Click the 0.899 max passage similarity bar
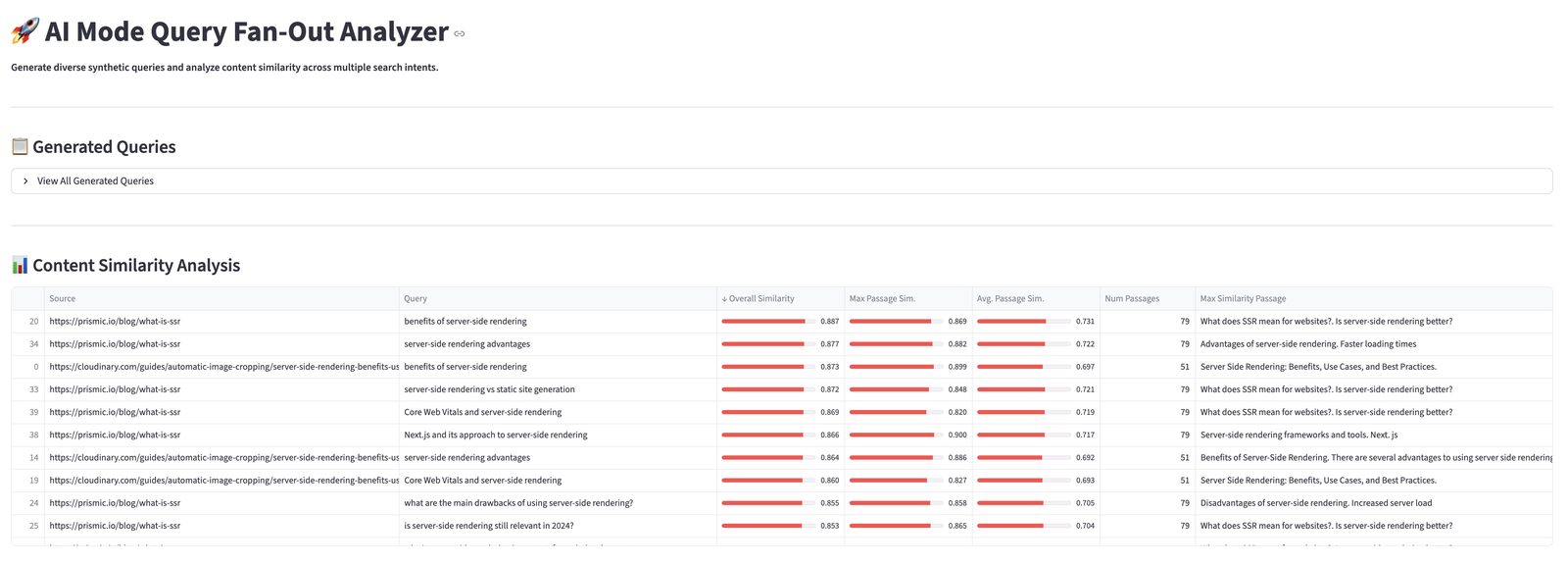Image resolution: width=1568 pixels, height=564 pixels. coord(896,367)
